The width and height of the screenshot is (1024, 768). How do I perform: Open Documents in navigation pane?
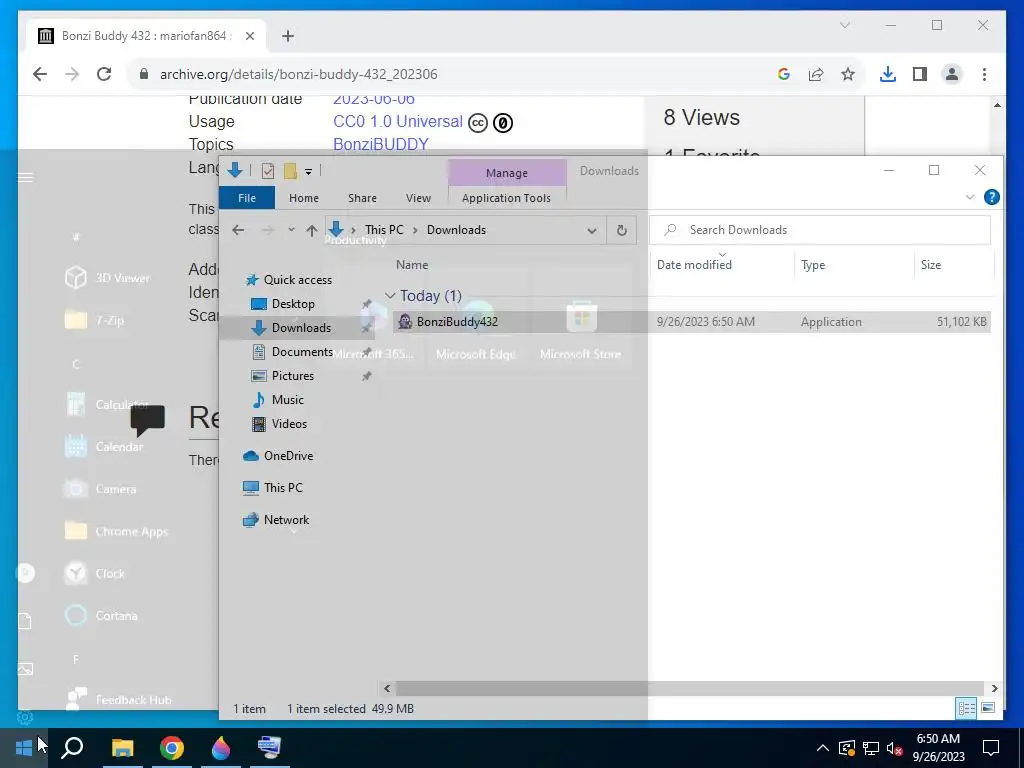point(302,352)
